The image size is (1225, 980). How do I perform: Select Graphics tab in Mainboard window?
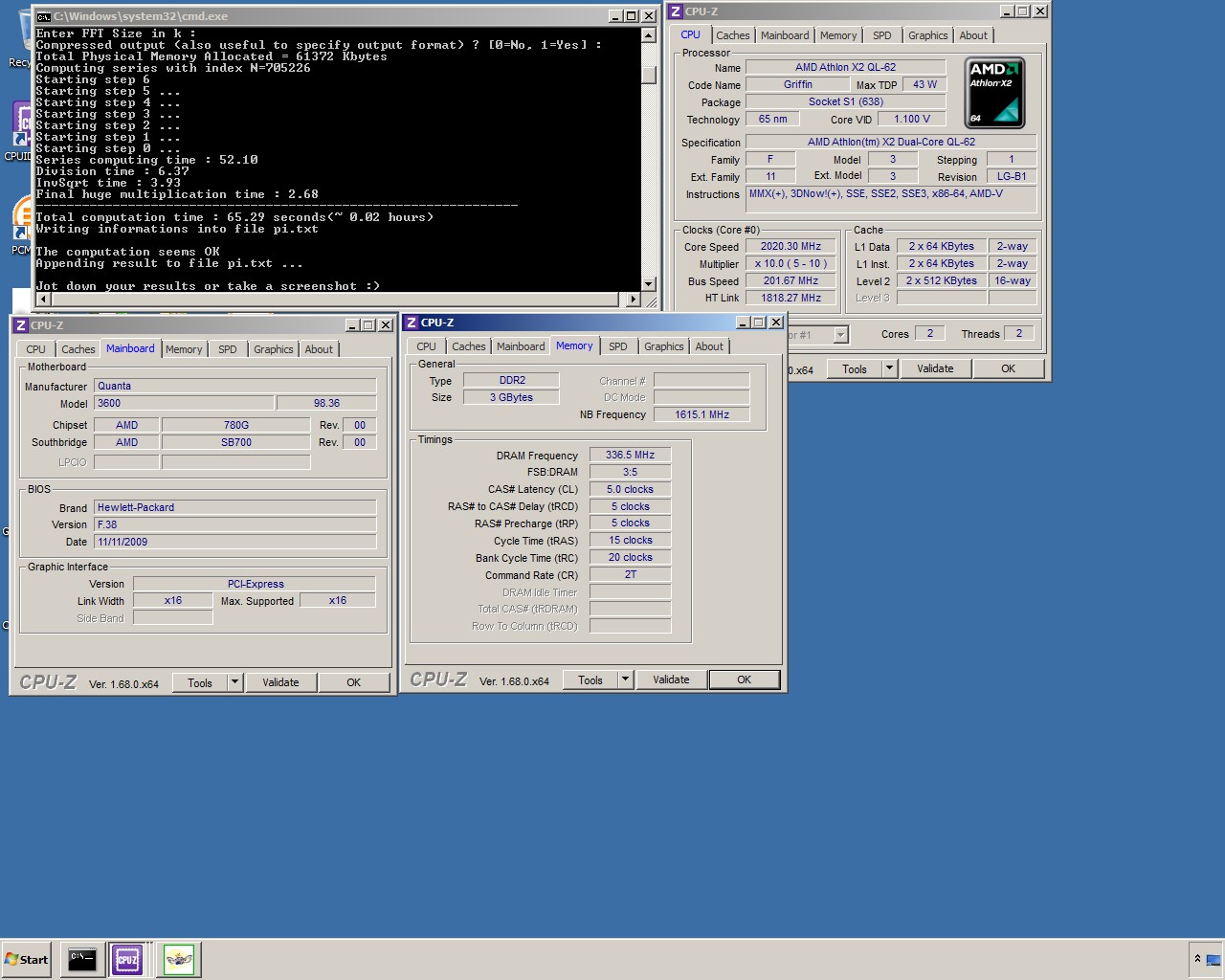274,349
